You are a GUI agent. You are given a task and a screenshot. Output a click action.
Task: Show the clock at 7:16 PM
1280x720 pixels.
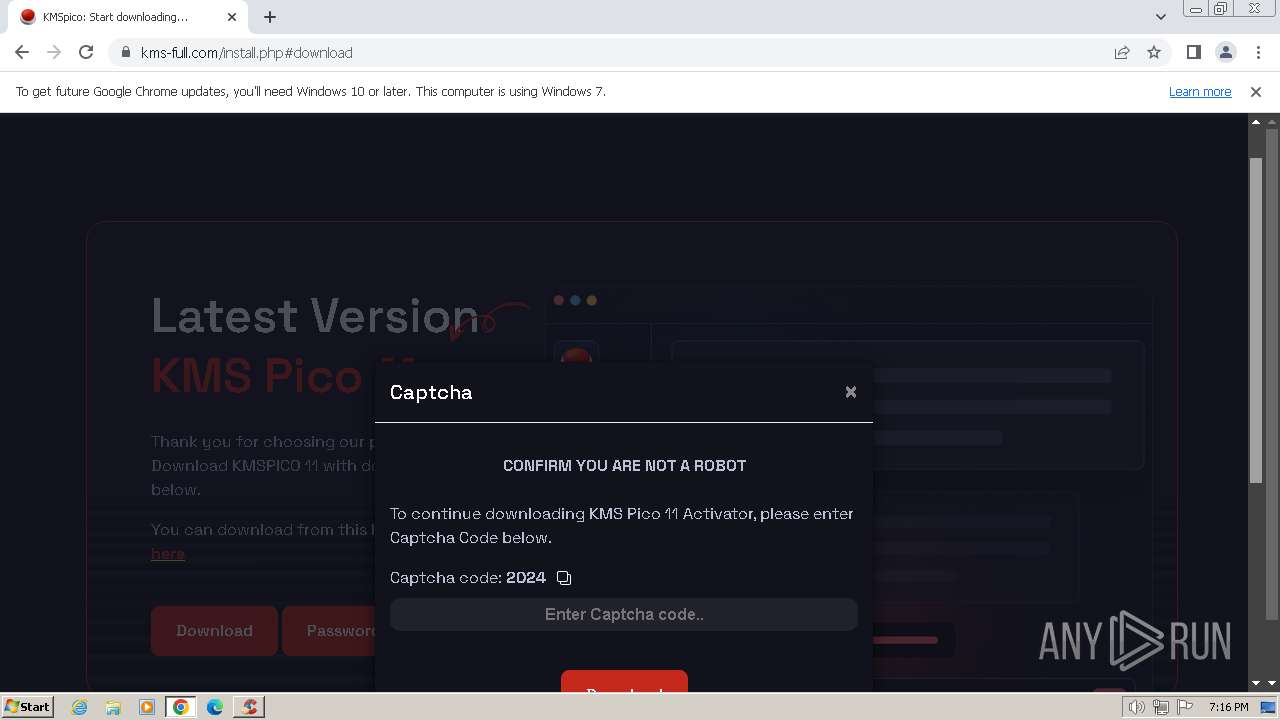click(x=1228, y=707)
